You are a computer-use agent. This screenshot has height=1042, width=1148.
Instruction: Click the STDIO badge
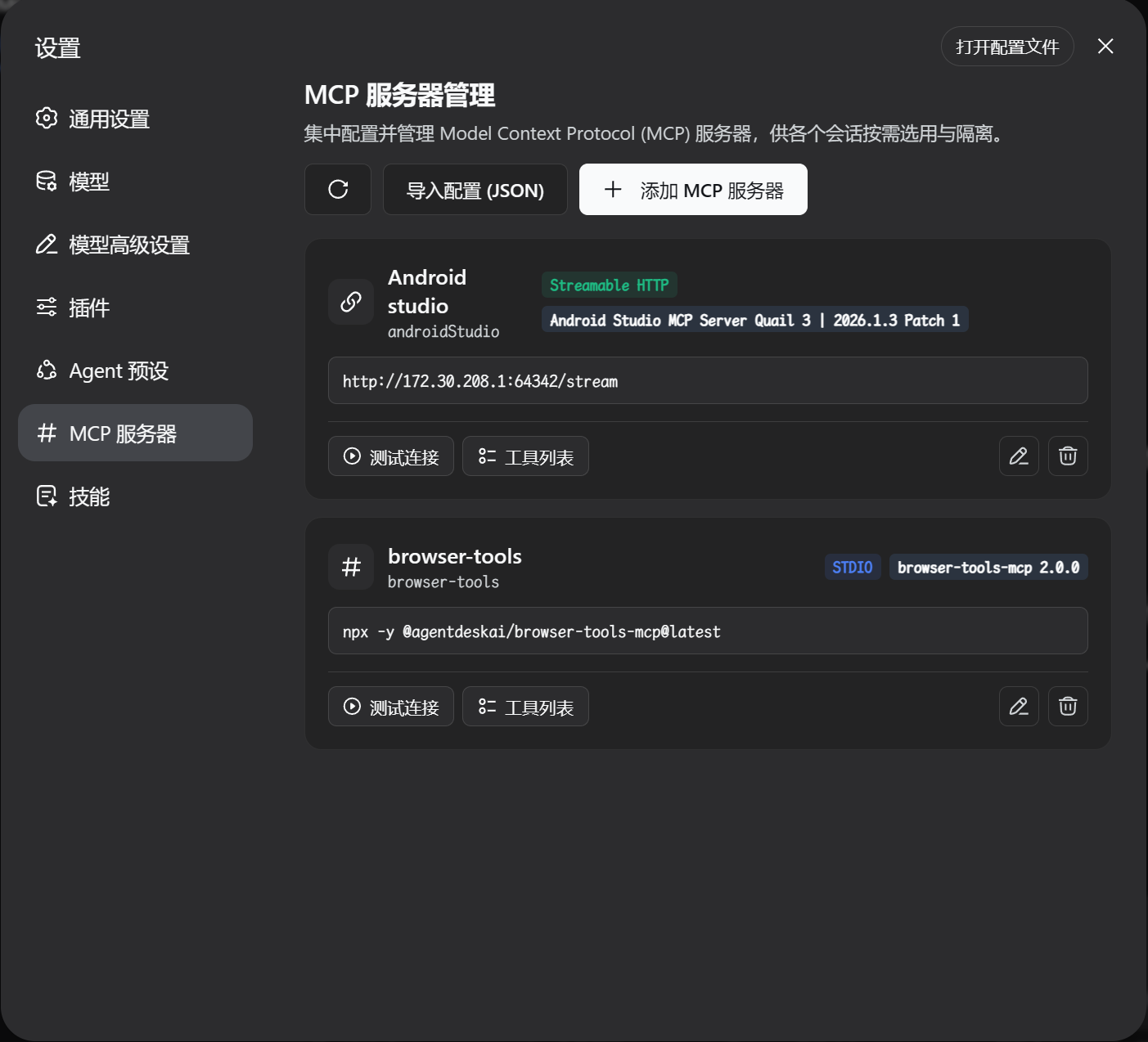[853, 567]
